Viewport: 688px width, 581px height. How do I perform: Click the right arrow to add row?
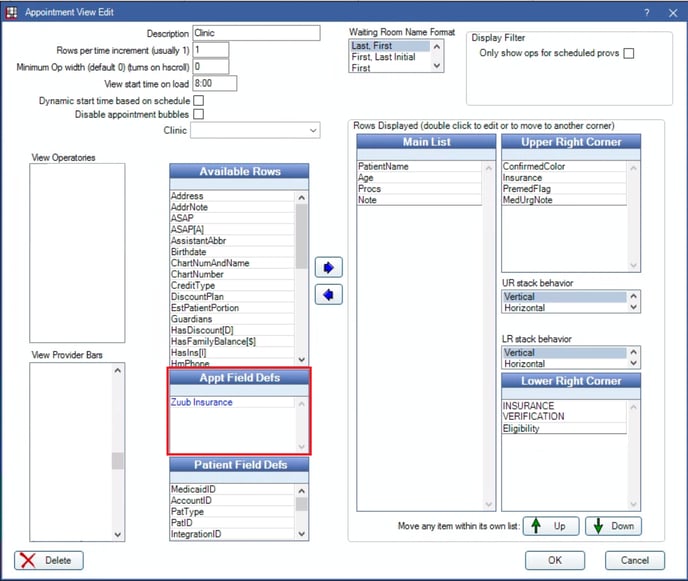click(328, 268)
